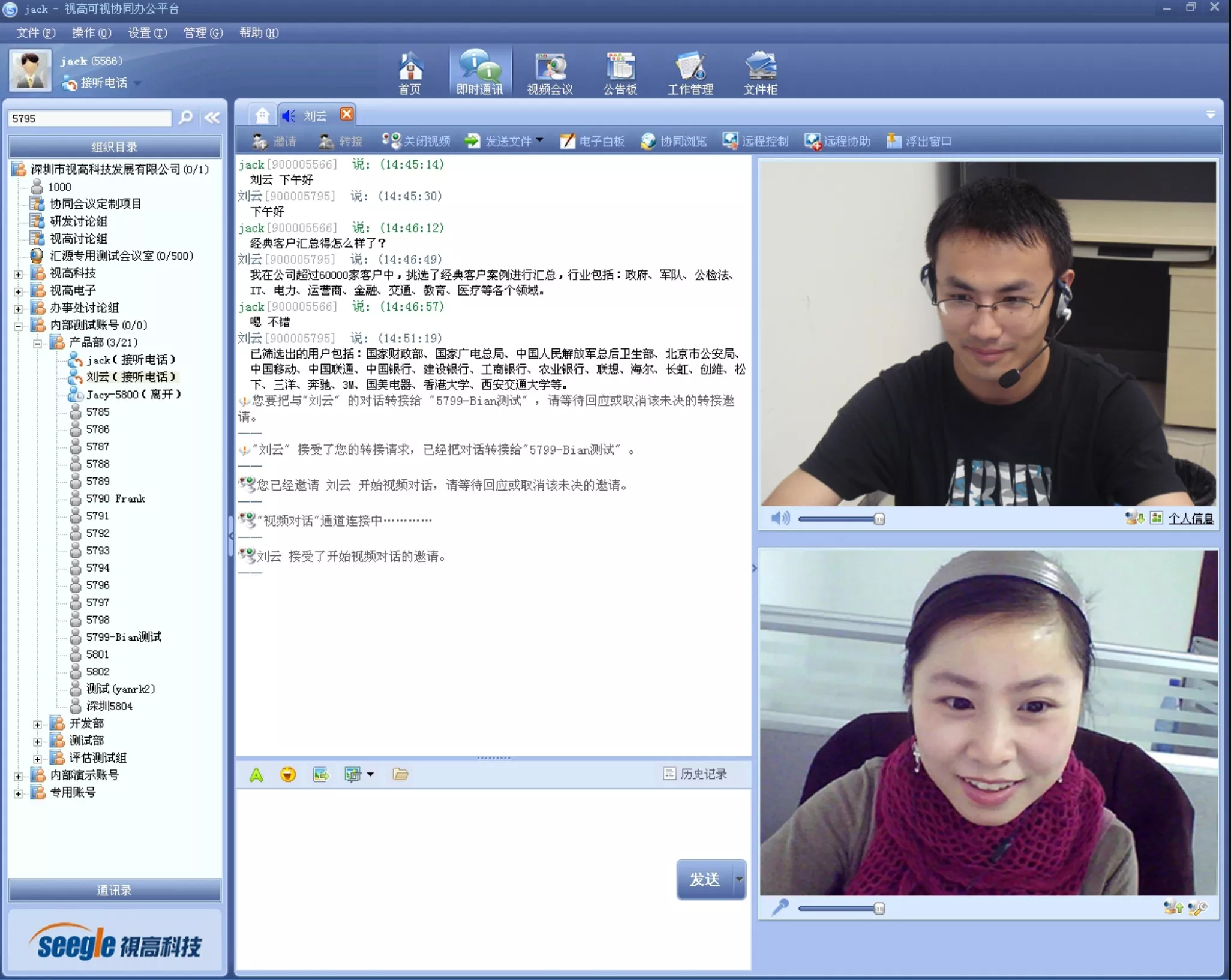This screenshot has width=1231, height=980.
Task: Click the 公告板 bulletin board icon
Action: pos(620,73)
